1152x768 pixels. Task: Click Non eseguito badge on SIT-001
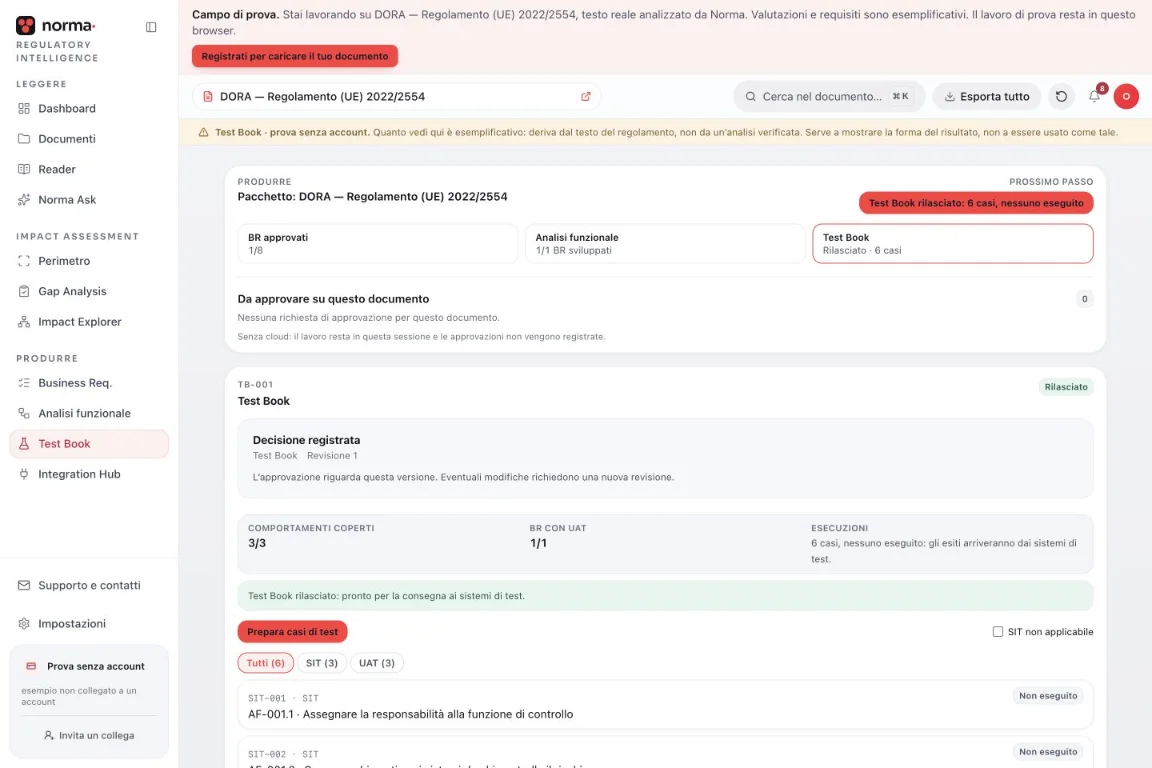click(1048, 696)
